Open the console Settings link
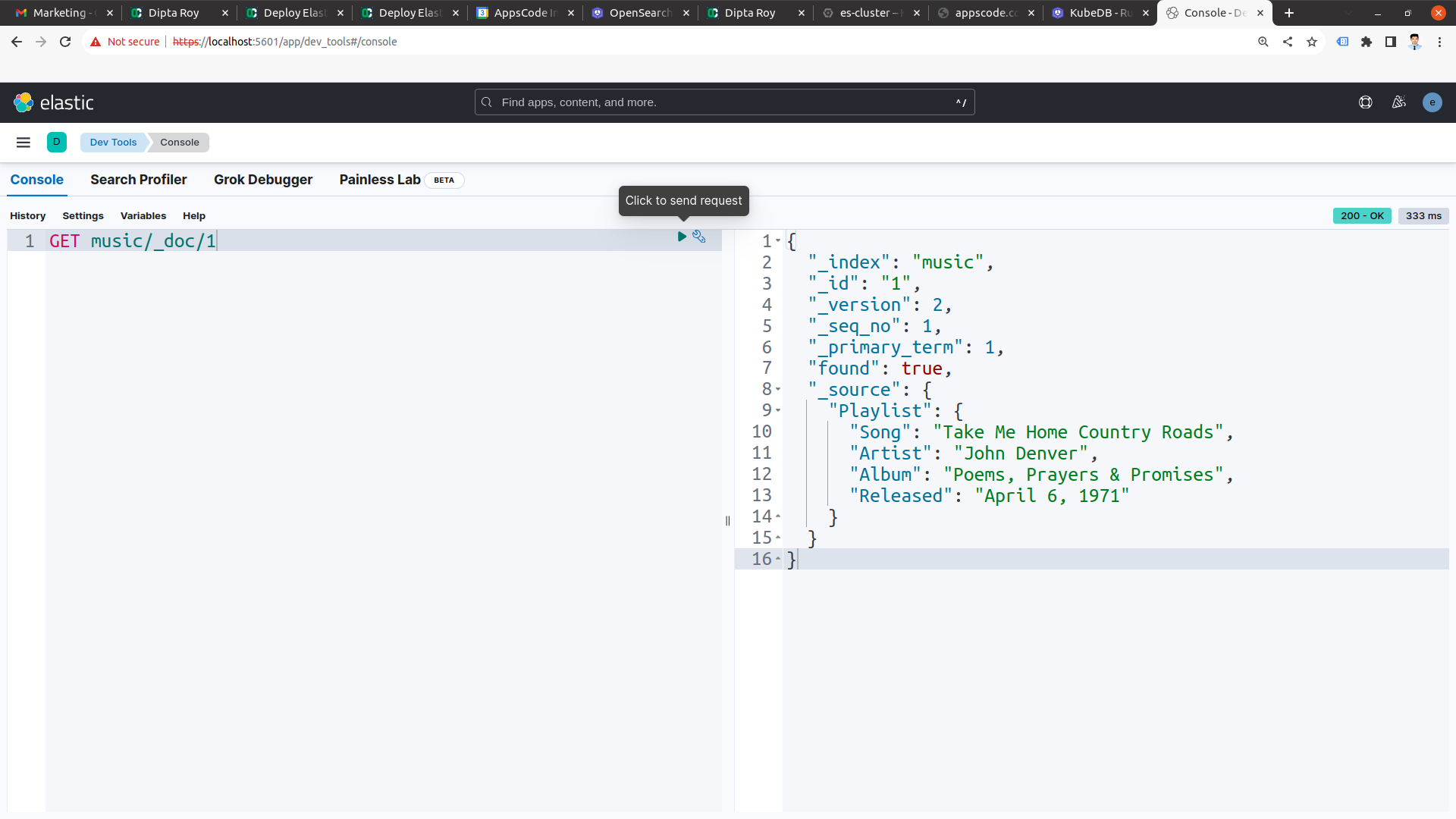The width and height of the screenshot is (1456, 819). pyautogui.click(x=83, y=216)
